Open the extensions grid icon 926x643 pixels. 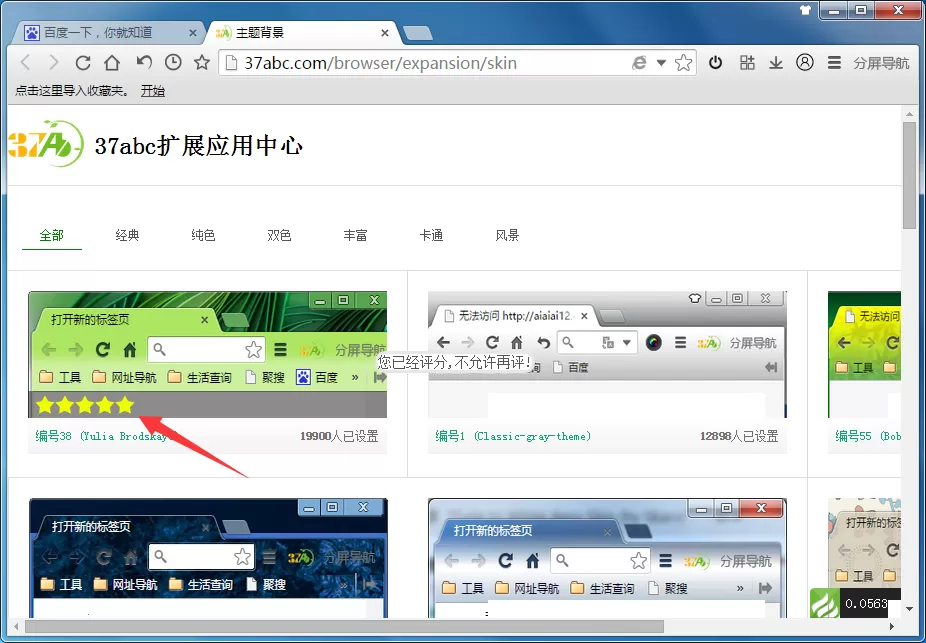point(747,62)
